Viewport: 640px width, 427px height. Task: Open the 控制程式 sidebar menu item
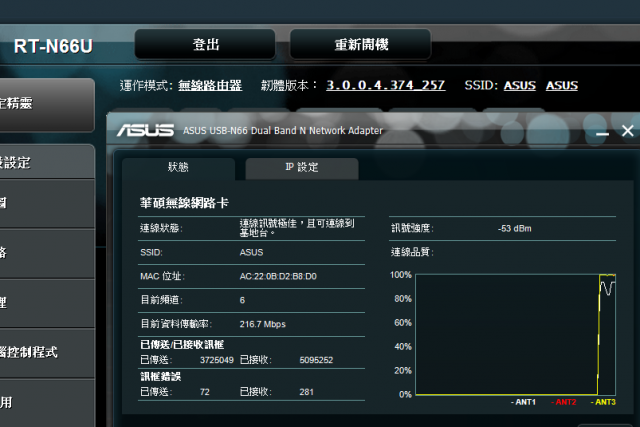pos(47,353)
